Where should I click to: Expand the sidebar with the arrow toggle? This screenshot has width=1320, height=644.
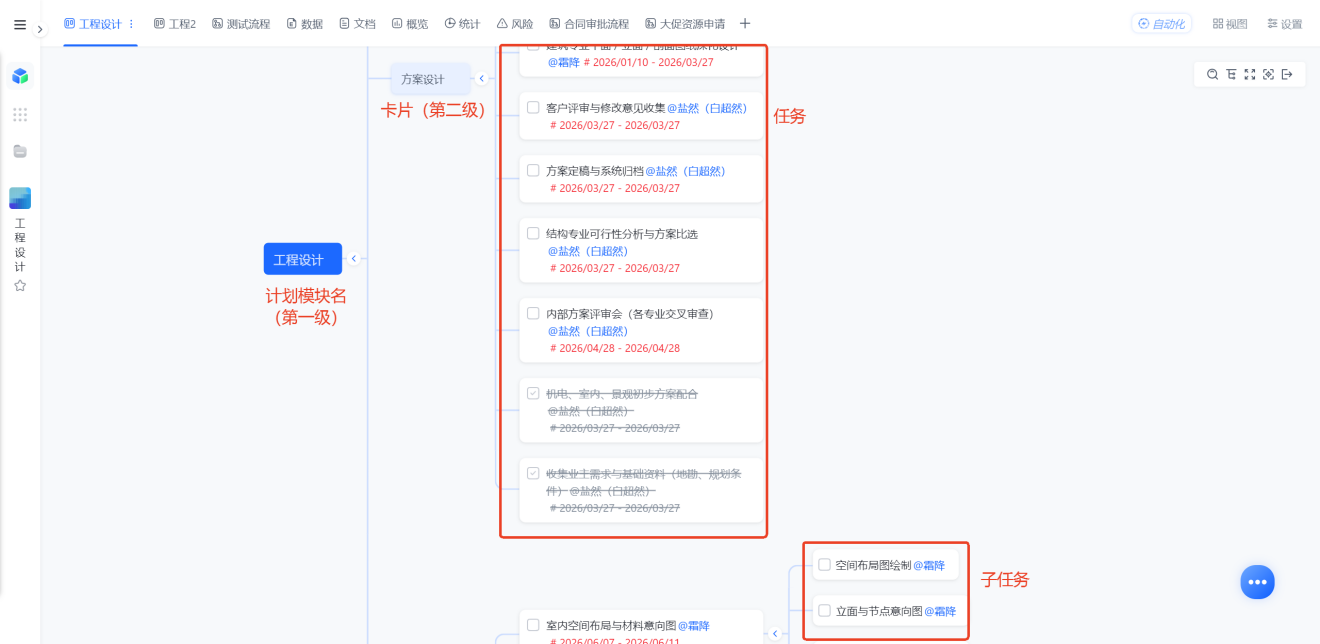(40, 30)
